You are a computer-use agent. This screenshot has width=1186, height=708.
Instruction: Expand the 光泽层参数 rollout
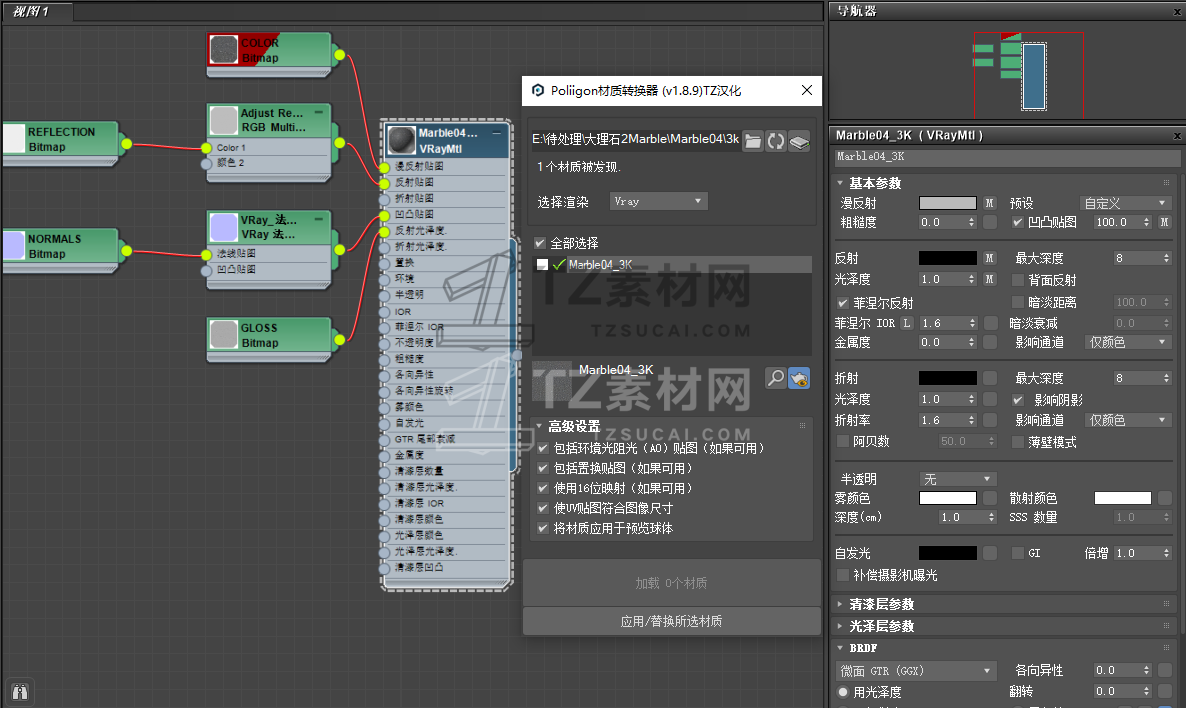pyautogui.click(x=840, y=626)
